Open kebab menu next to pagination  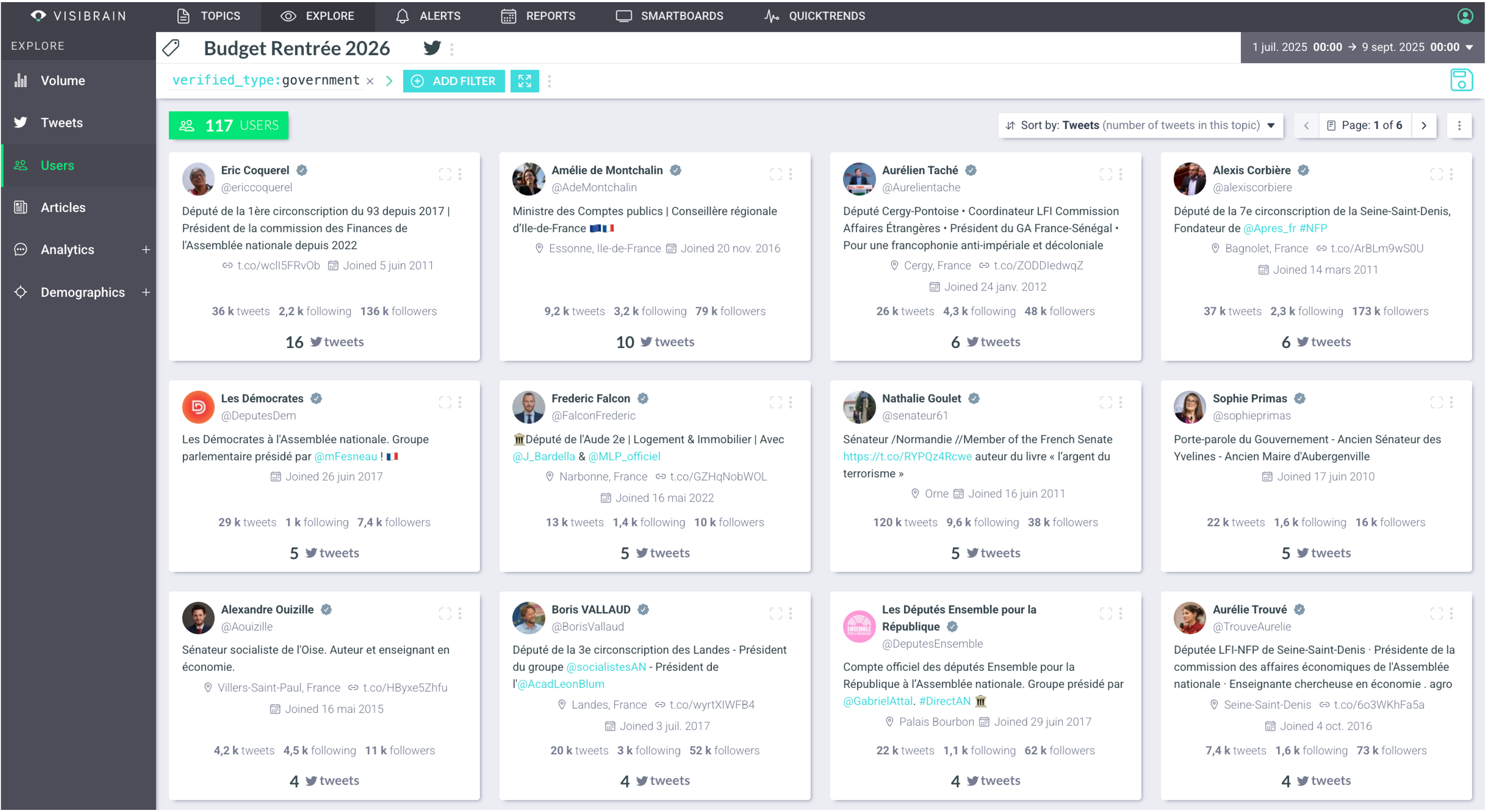(1459, 126)
